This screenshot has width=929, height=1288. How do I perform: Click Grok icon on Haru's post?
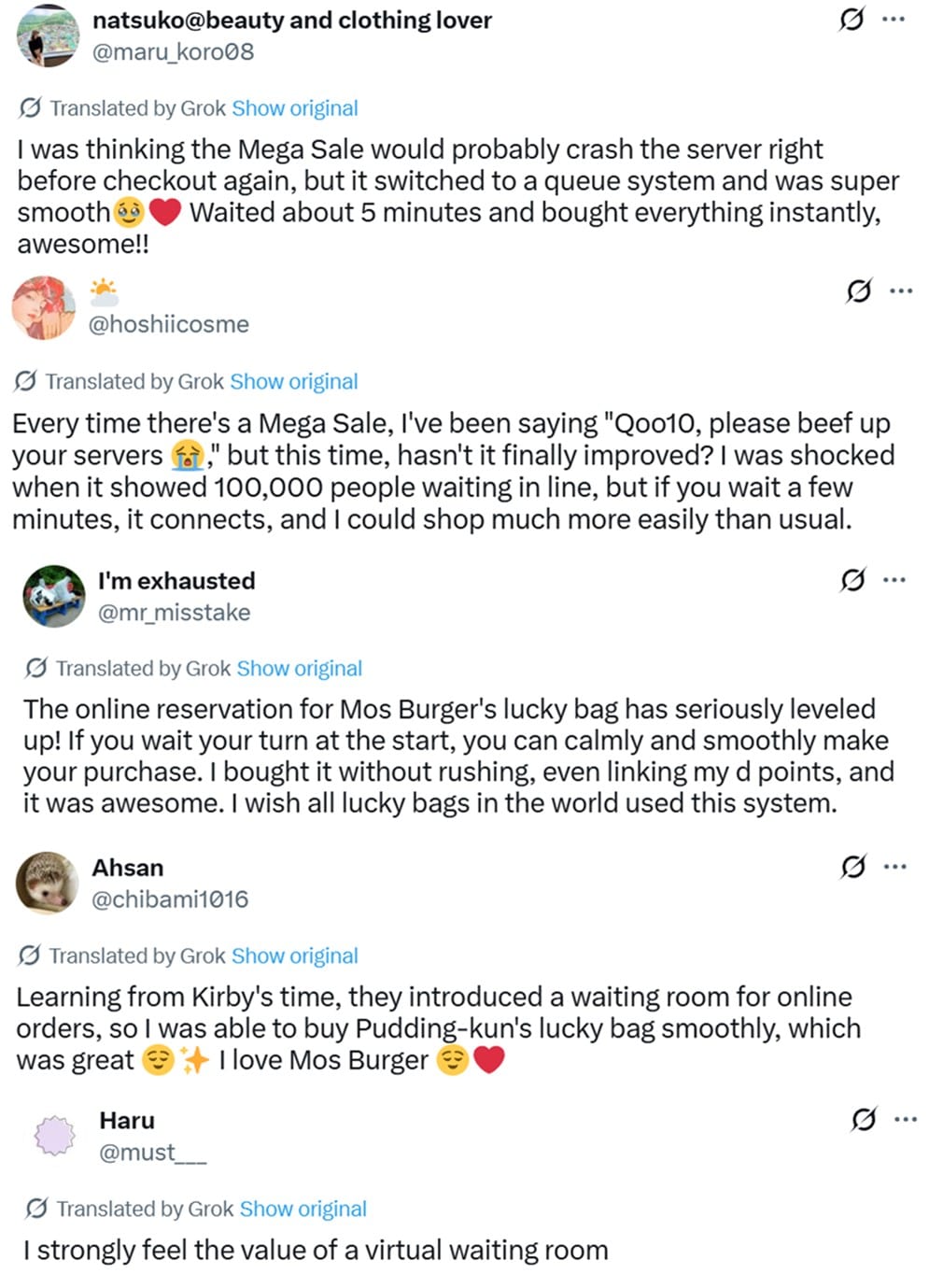[864, 1119]
